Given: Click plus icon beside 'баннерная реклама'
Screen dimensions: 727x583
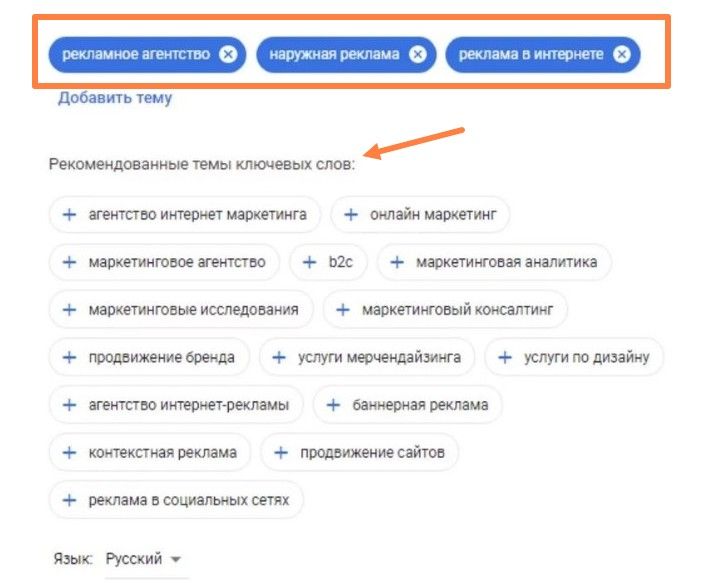Looking at the screenshot, I should tap(333, 405).
